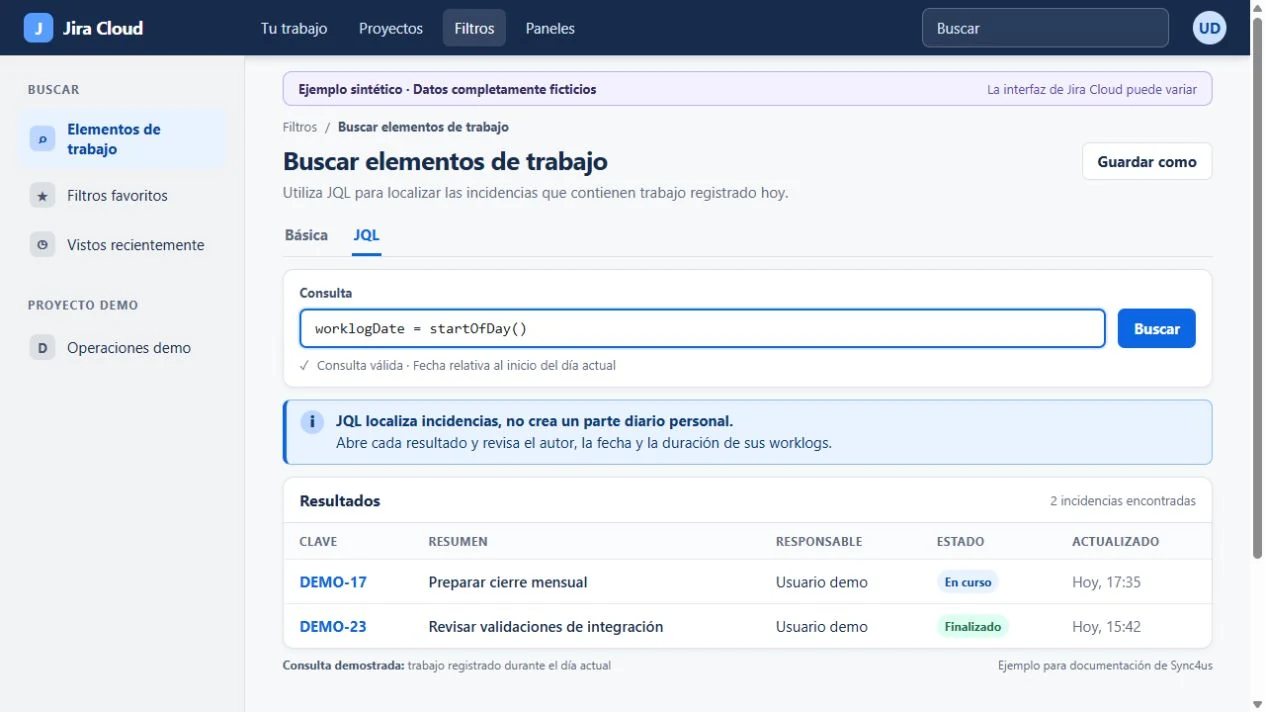Open issue DEMO-23
Screen dimensions: 1265x712
click(333, 627)
